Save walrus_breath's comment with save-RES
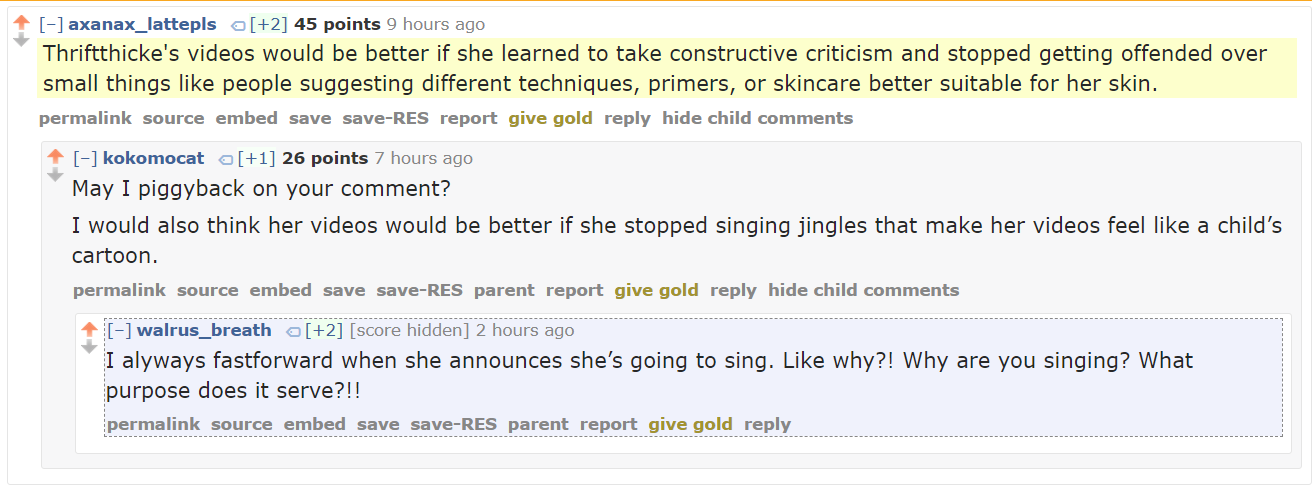Viewport: 1314px width, 495px height. pyautogui.click(x=453, y=424)
